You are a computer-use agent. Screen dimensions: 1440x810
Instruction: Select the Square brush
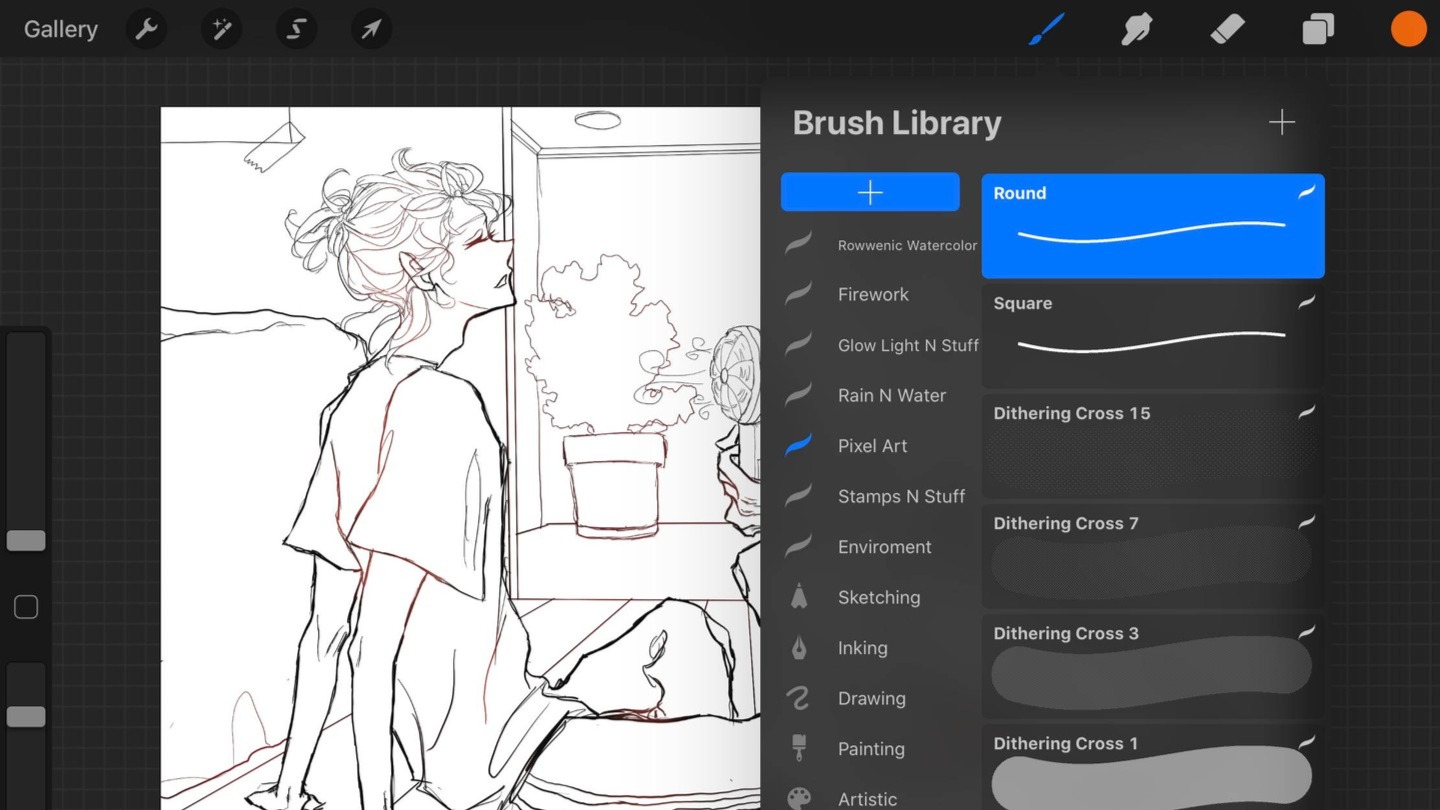coord(1153,336)
